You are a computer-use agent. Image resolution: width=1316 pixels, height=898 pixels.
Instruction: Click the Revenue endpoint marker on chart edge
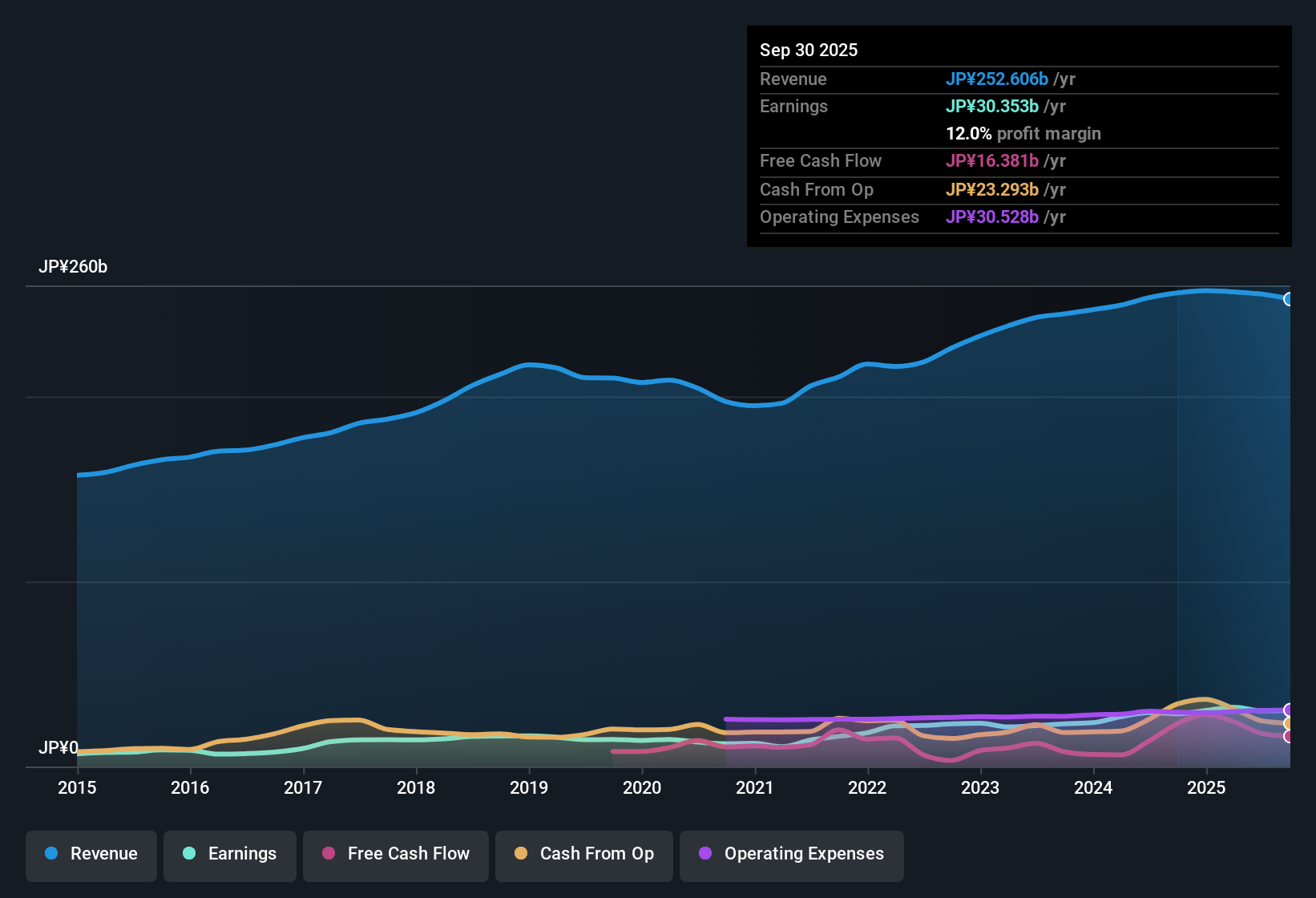(1289, 298)
